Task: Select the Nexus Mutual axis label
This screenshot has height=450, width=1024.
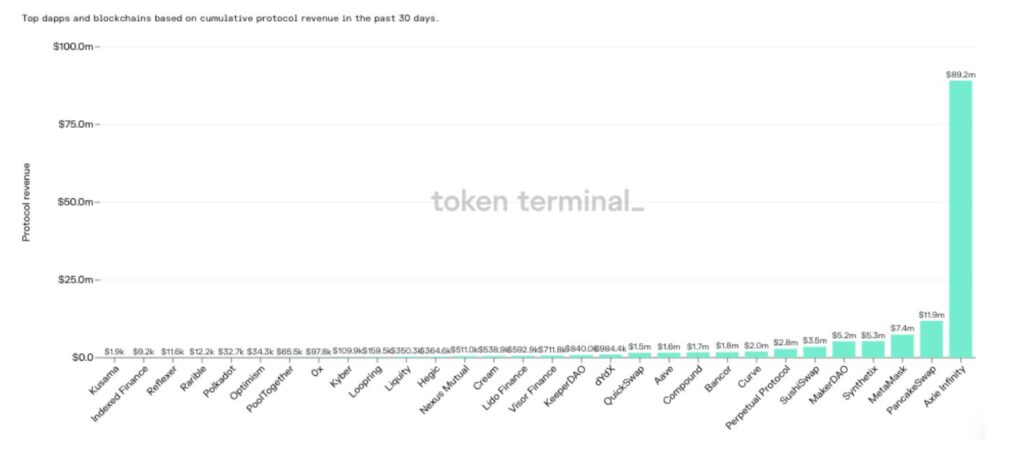Action: click(443, 390)
